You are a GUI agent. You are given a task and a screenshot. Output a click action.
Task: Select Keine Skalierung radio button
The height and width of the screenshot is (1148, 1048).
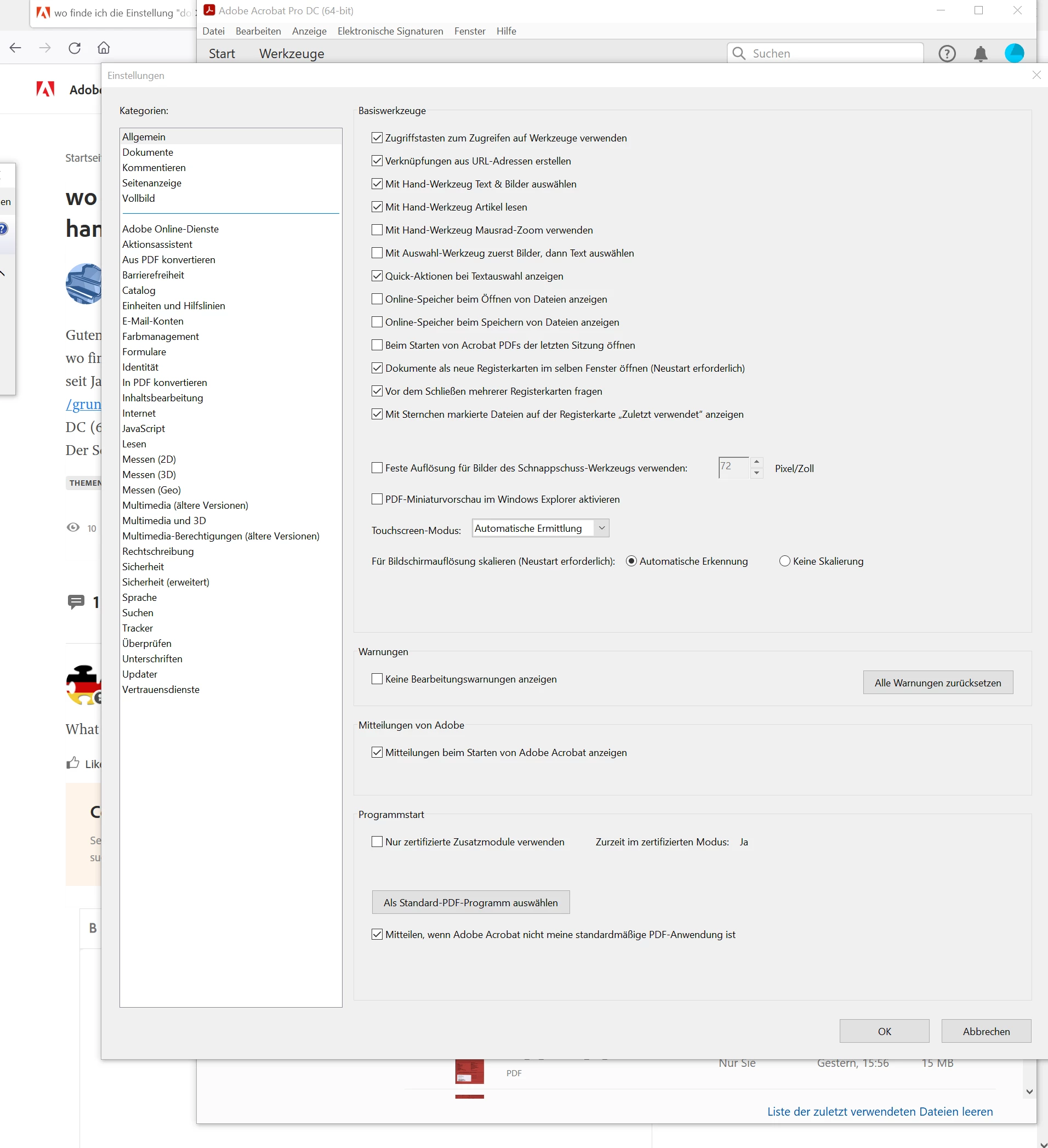pos(784,561)
